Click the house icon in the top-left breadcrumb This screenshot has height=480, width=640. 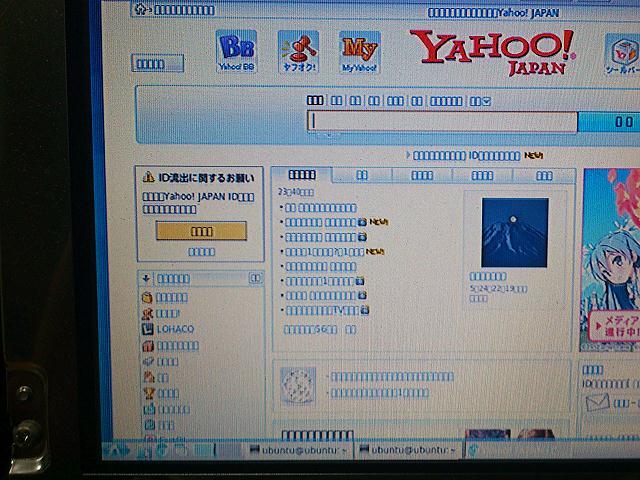(140, 9)
